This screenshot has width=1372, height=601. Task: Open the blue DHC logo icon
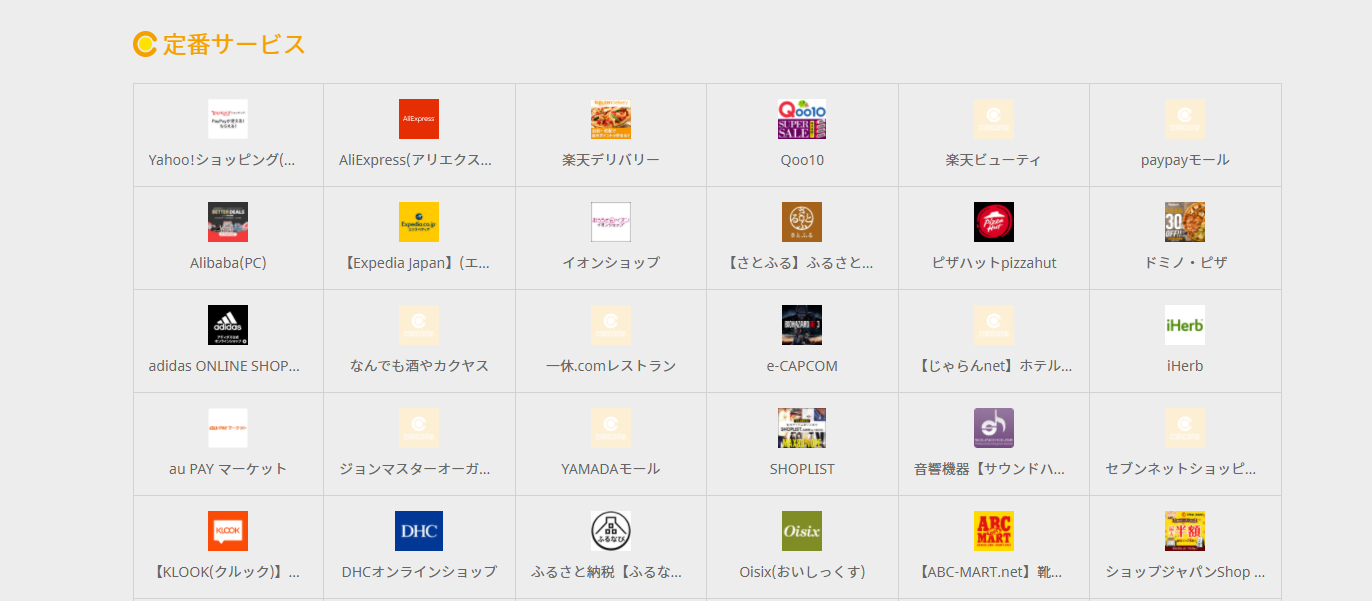419,531
